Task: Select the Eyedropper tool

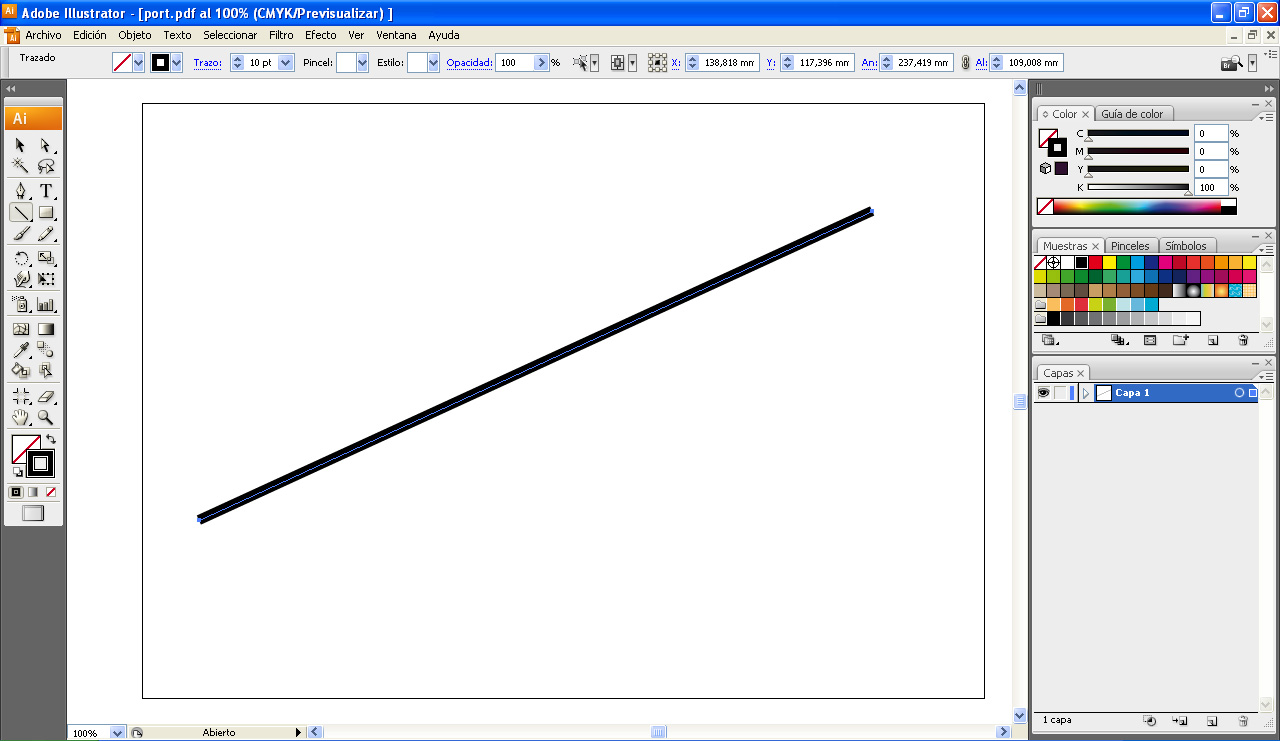Action: 20,349
